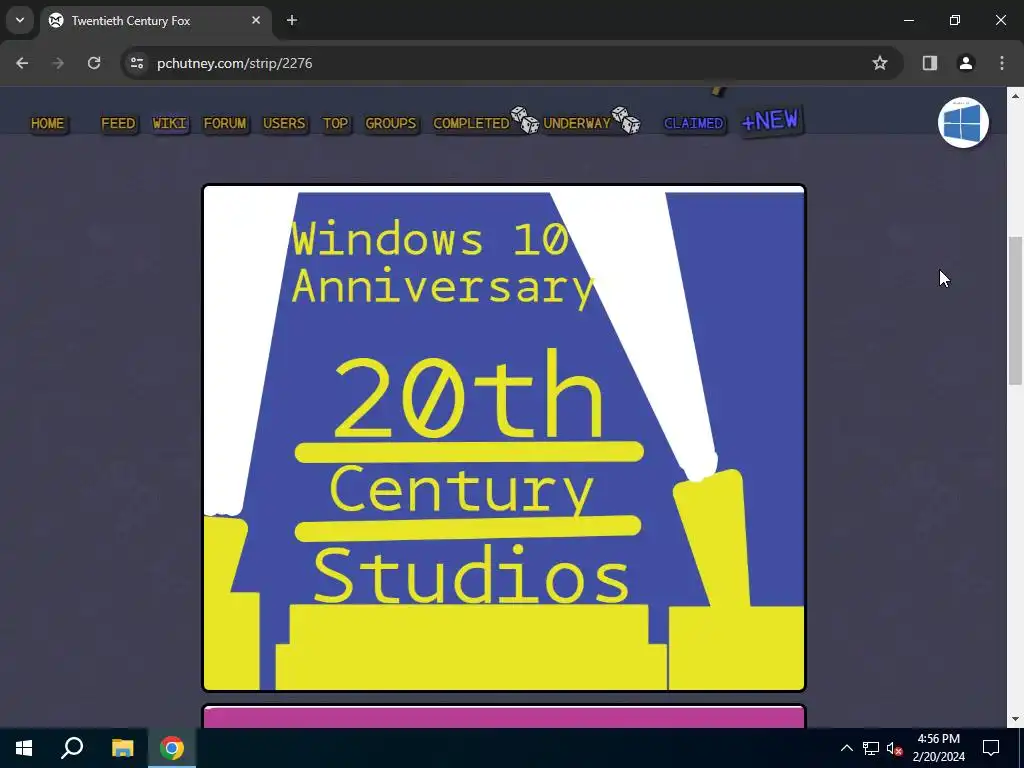The image size is (1024, 768).
Task: Open the Chrome side panel icon
Action: pyautogui.click(x=930, y=63)
